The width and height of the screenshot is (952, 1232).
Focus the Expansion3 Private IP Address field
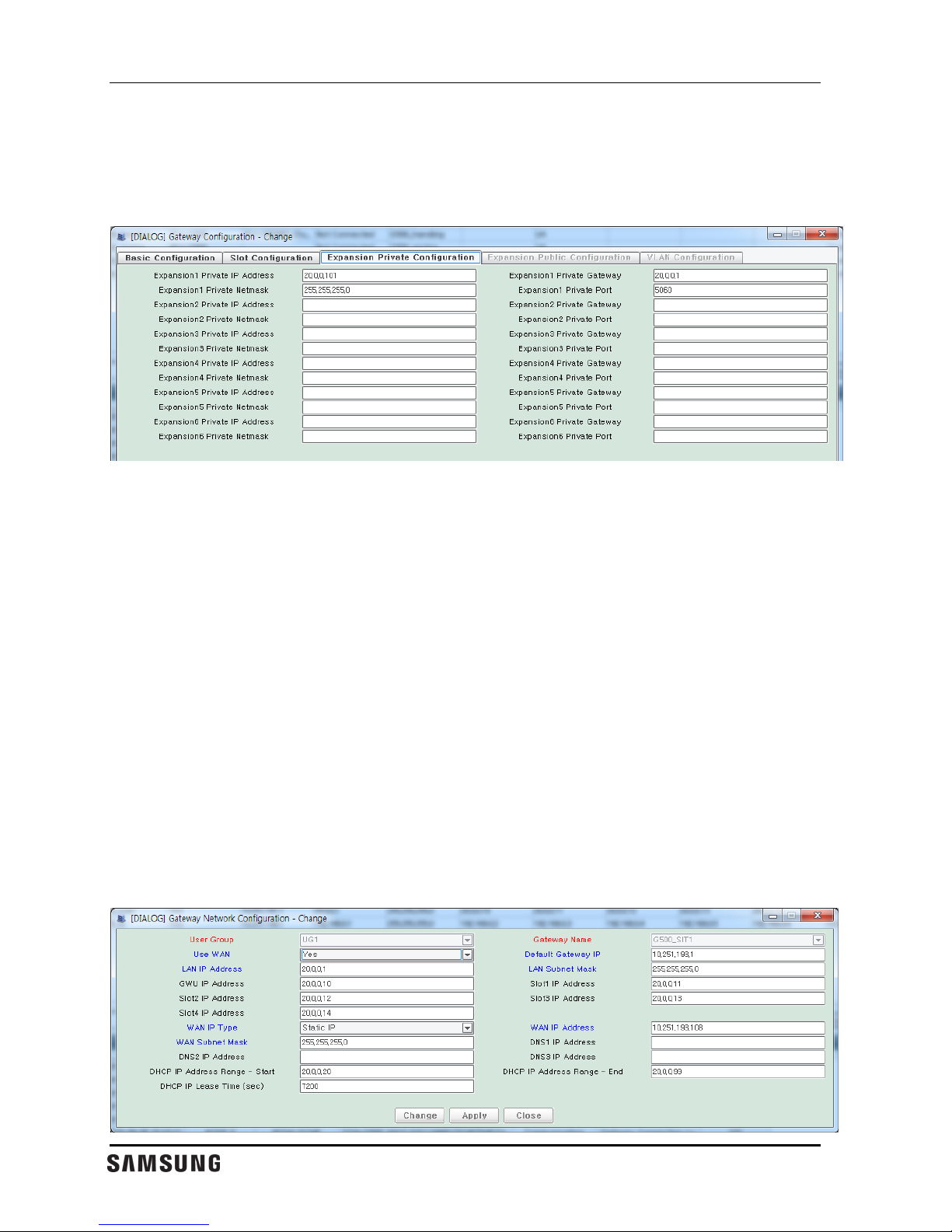point(389,334)
